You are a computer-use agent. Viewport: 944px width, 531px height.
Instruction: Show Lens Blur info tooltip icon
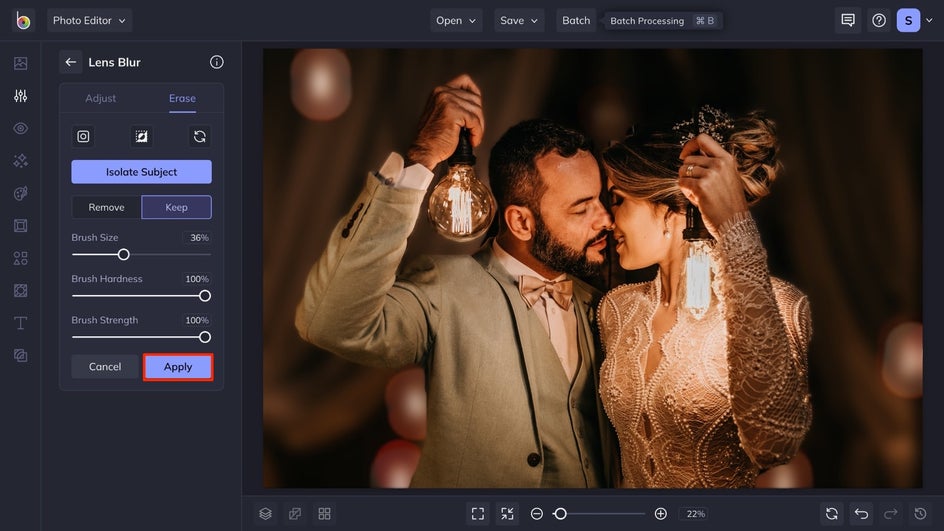[217, 62]
